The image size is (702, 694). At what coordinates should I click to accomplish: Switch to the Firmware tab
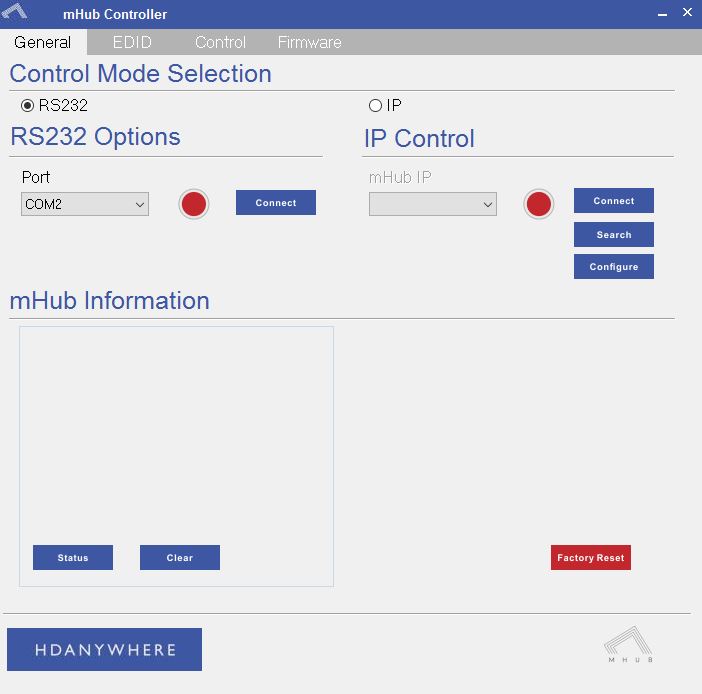(309, 42)
